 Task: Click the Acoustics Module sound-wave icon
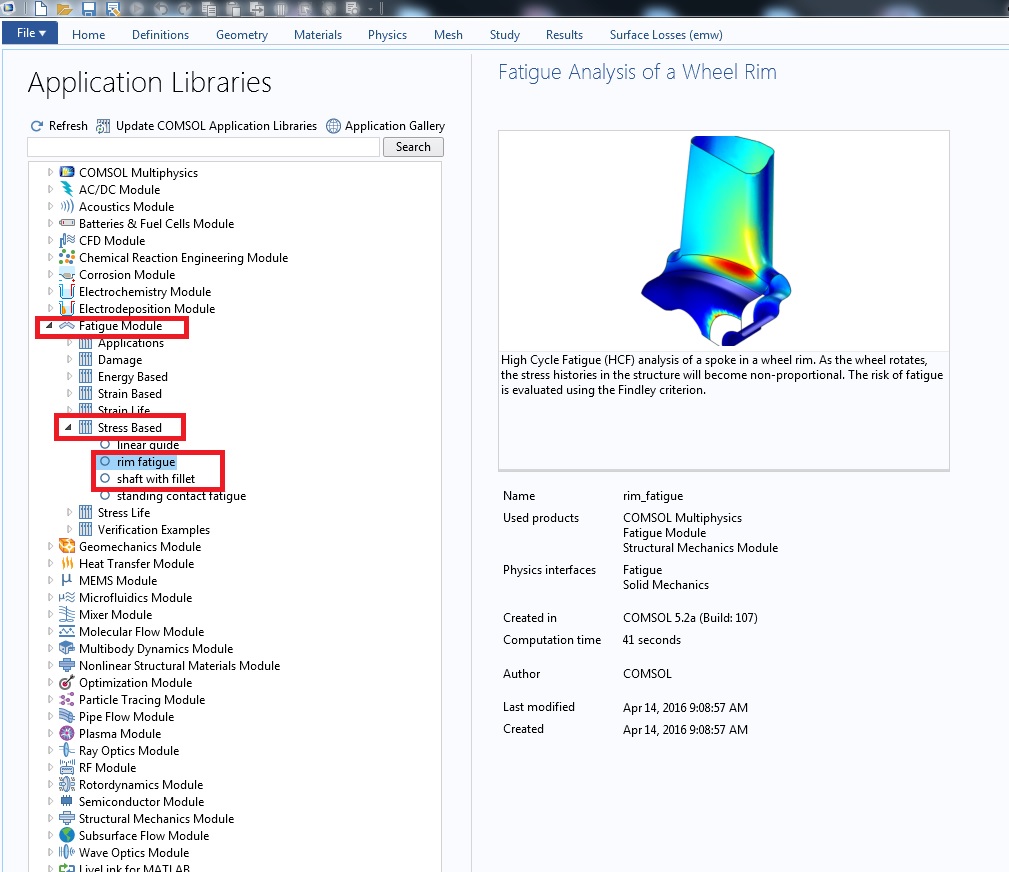tap(67, 207)
